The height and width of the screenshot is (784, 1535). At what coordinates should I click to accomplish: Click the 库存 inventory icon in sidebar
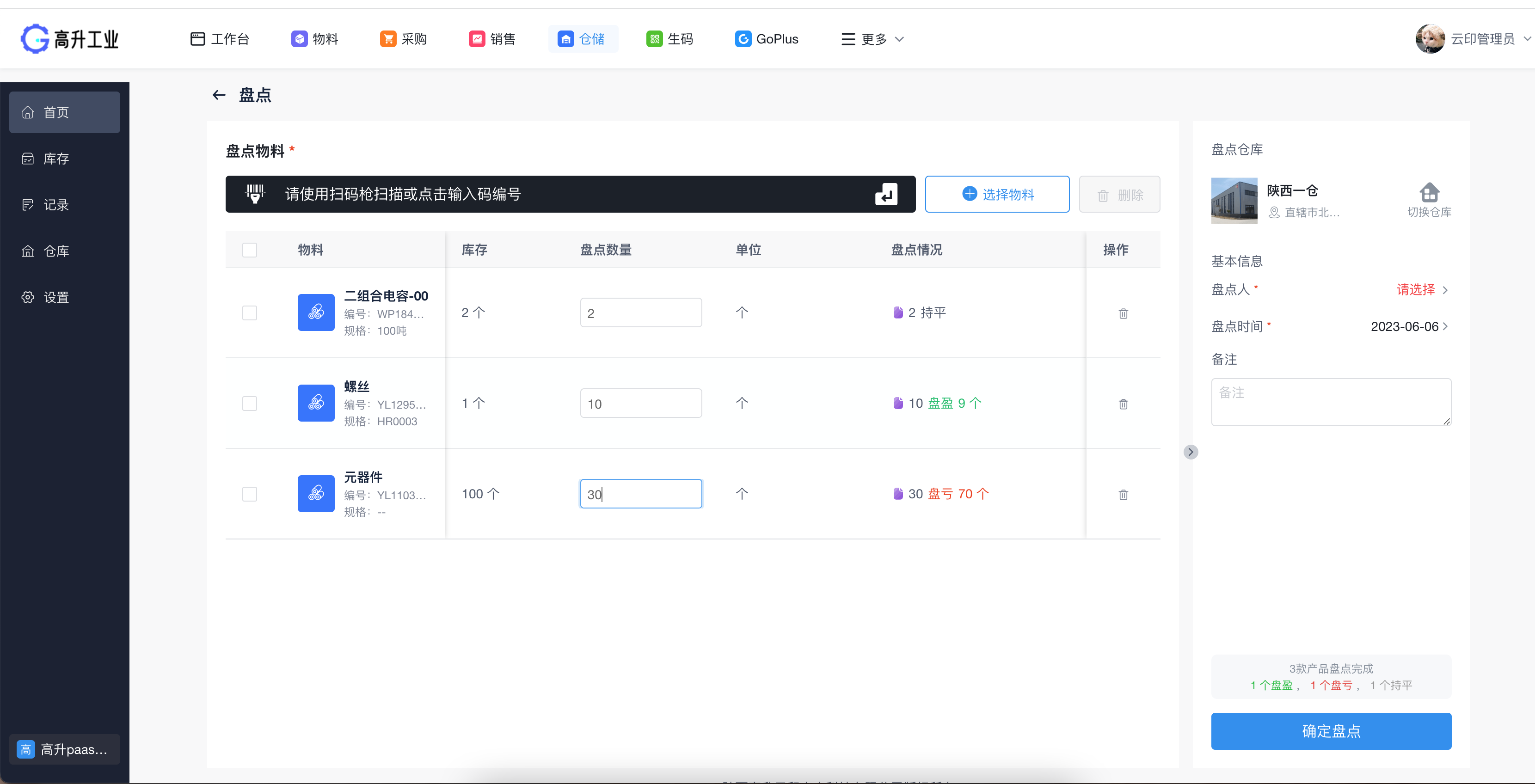tap(27, 159)
